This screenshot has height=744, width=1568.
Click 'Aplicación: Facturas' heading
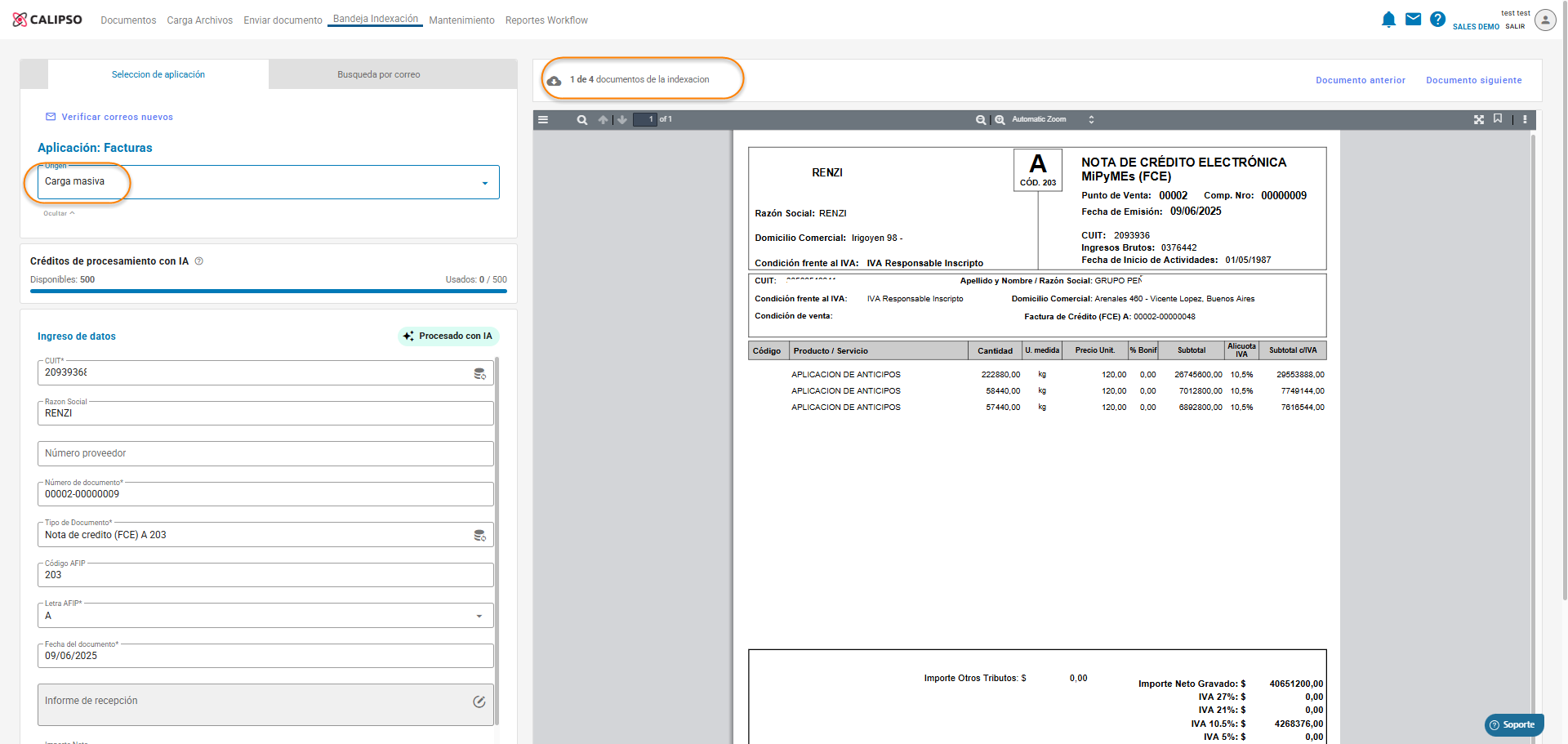pos(95,148)
